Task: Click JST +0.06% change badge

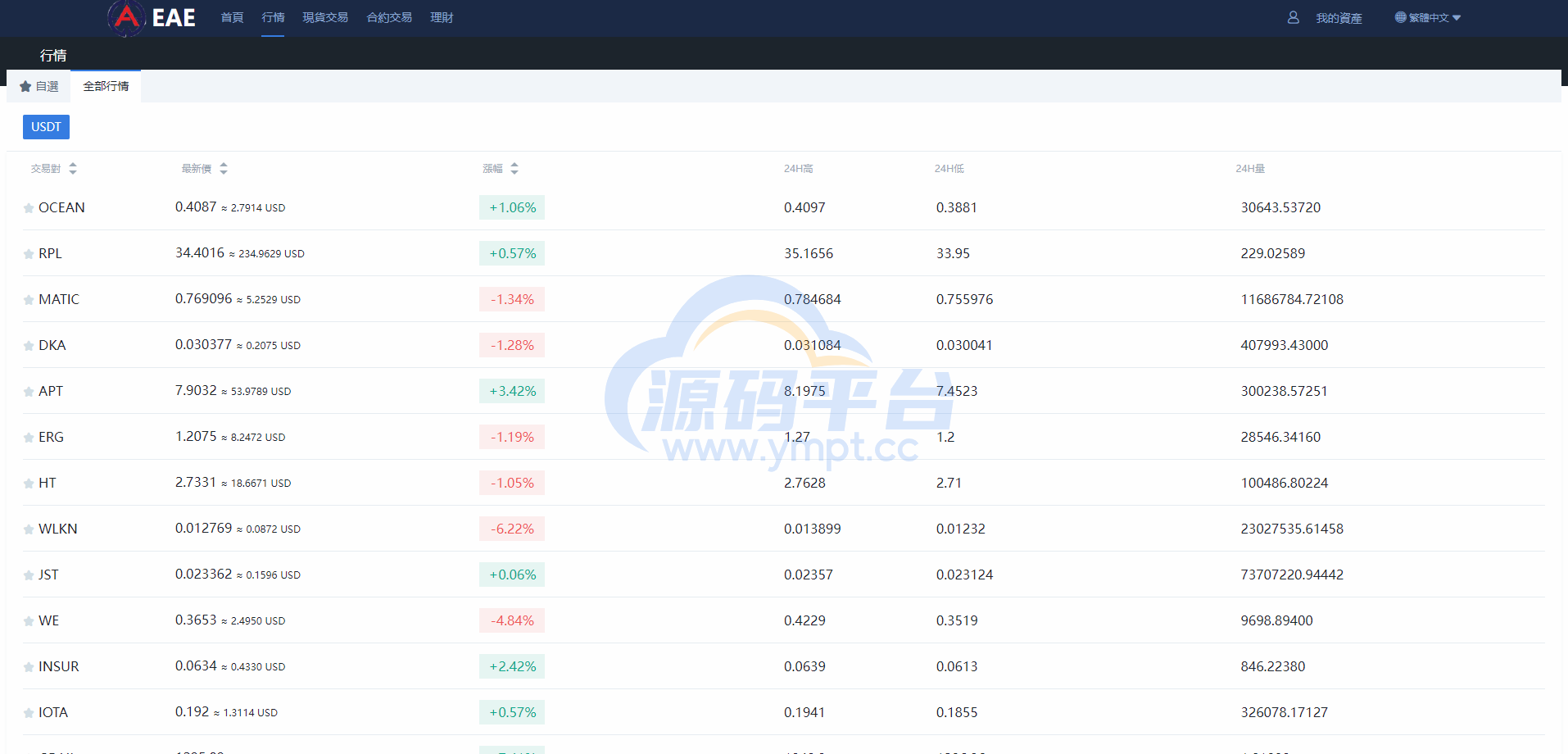Action: click(512, 575)
